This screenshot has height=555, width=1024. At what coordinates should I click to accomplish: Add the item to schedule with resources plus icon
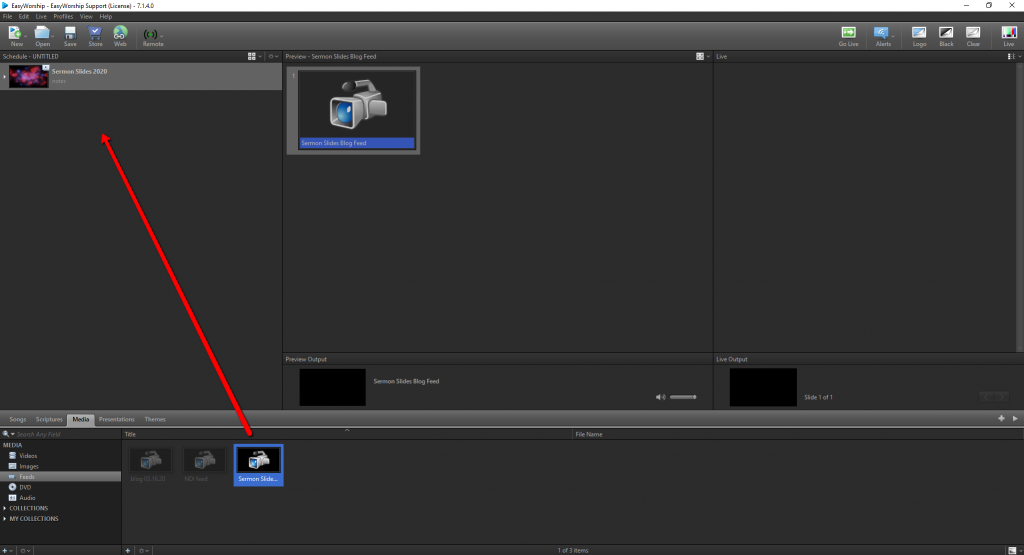[x=1001, y=419]
